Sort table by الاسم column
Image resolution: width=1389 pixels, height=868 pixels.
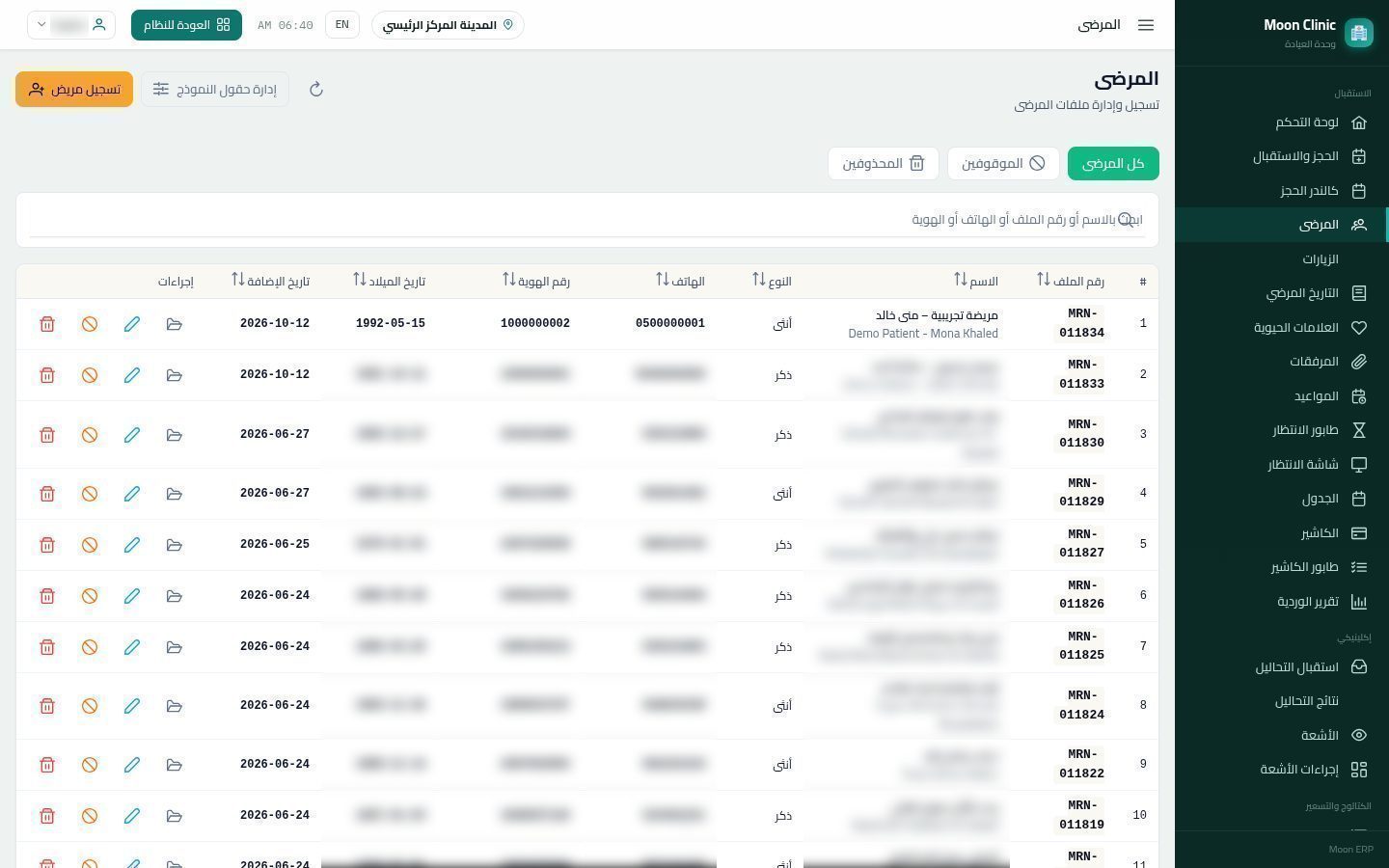(x=975, y=281)
